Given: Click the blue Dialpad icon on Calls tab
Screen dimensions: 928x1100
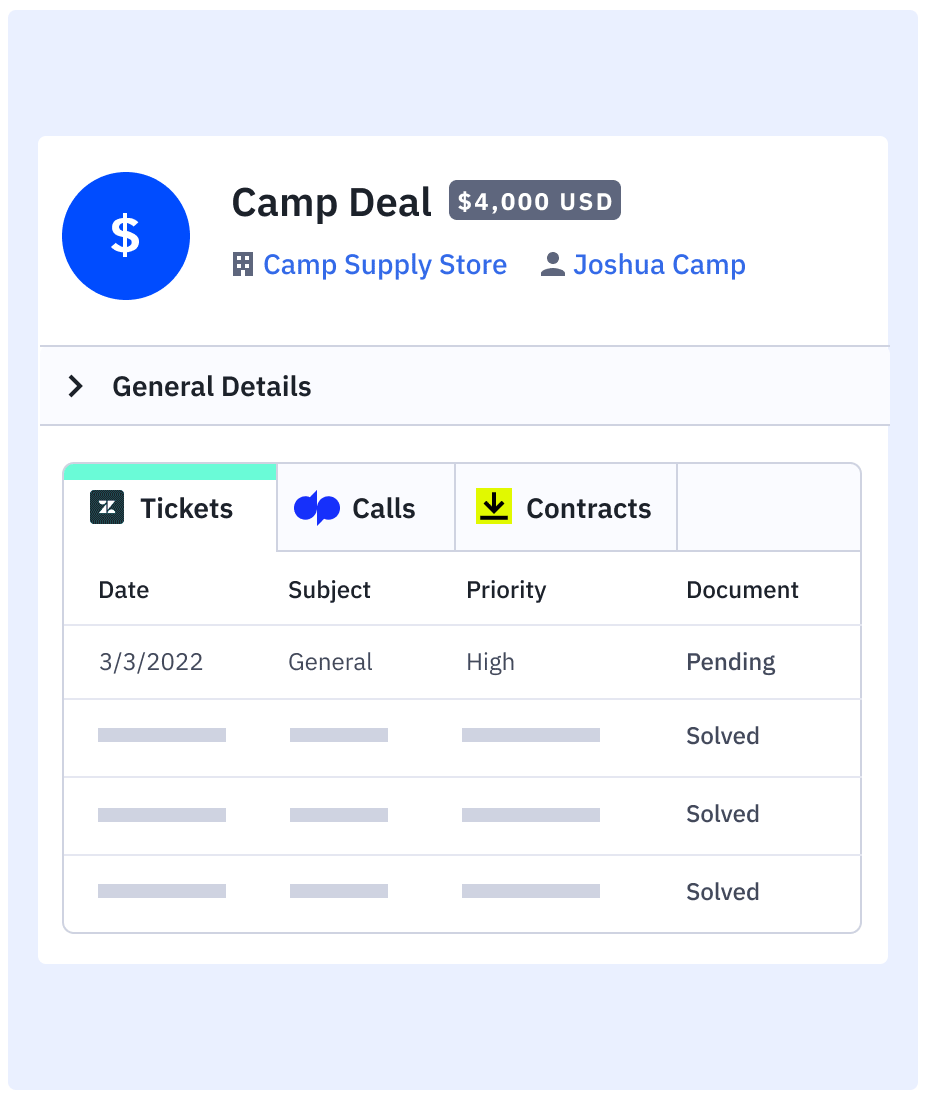Looking at the screenshot, I should click(317, 507).
